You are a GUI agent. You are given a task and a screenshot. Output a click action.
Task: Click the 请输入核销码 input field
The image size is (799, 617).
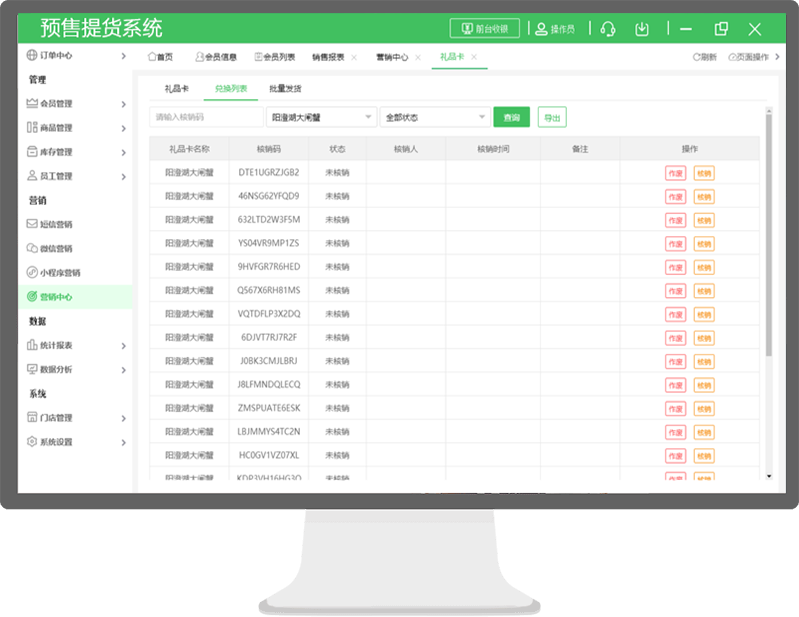pos(205,118)
